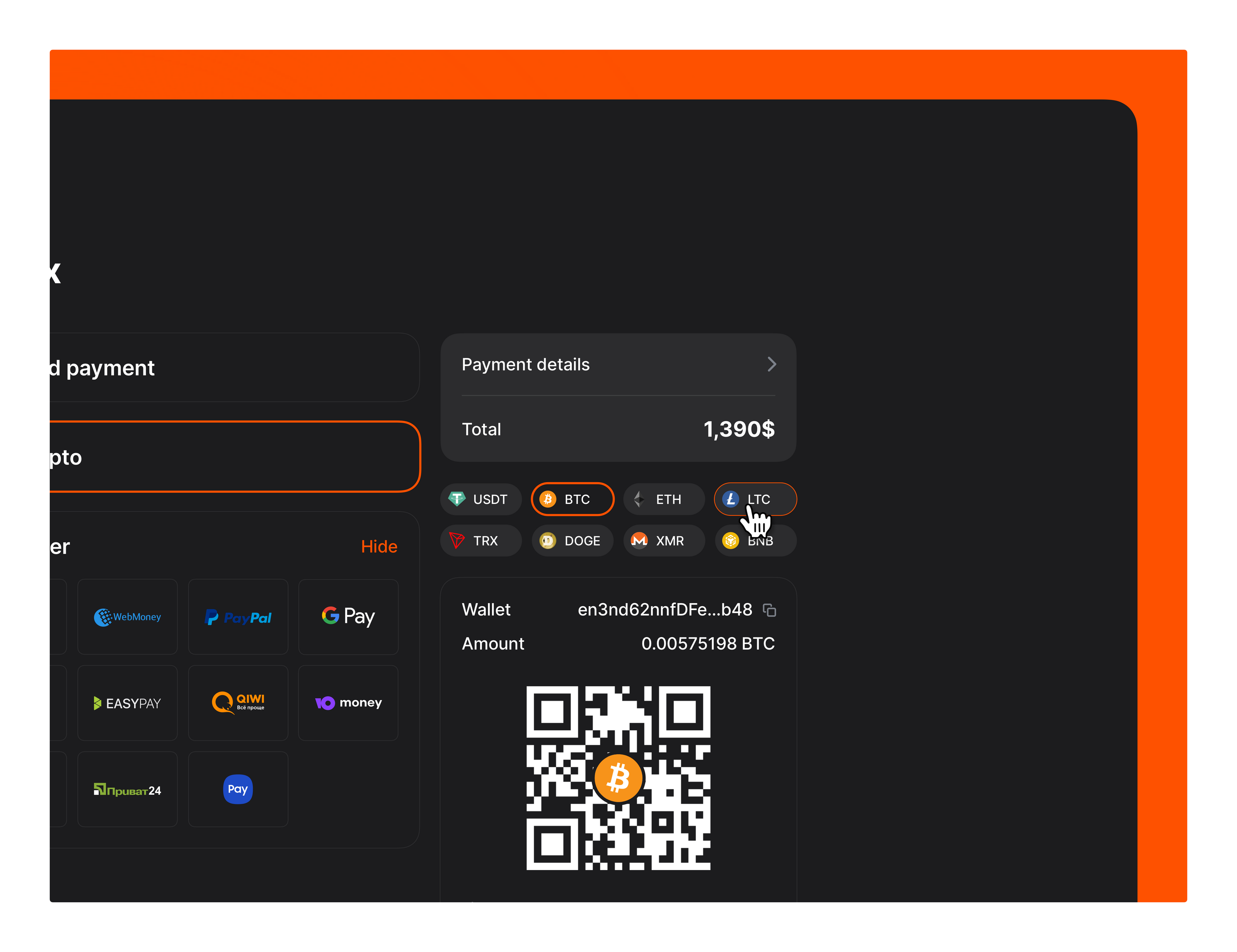
Task: Select Google Pay provider tile
Action: pyautogui.click(x=348, y=616)
